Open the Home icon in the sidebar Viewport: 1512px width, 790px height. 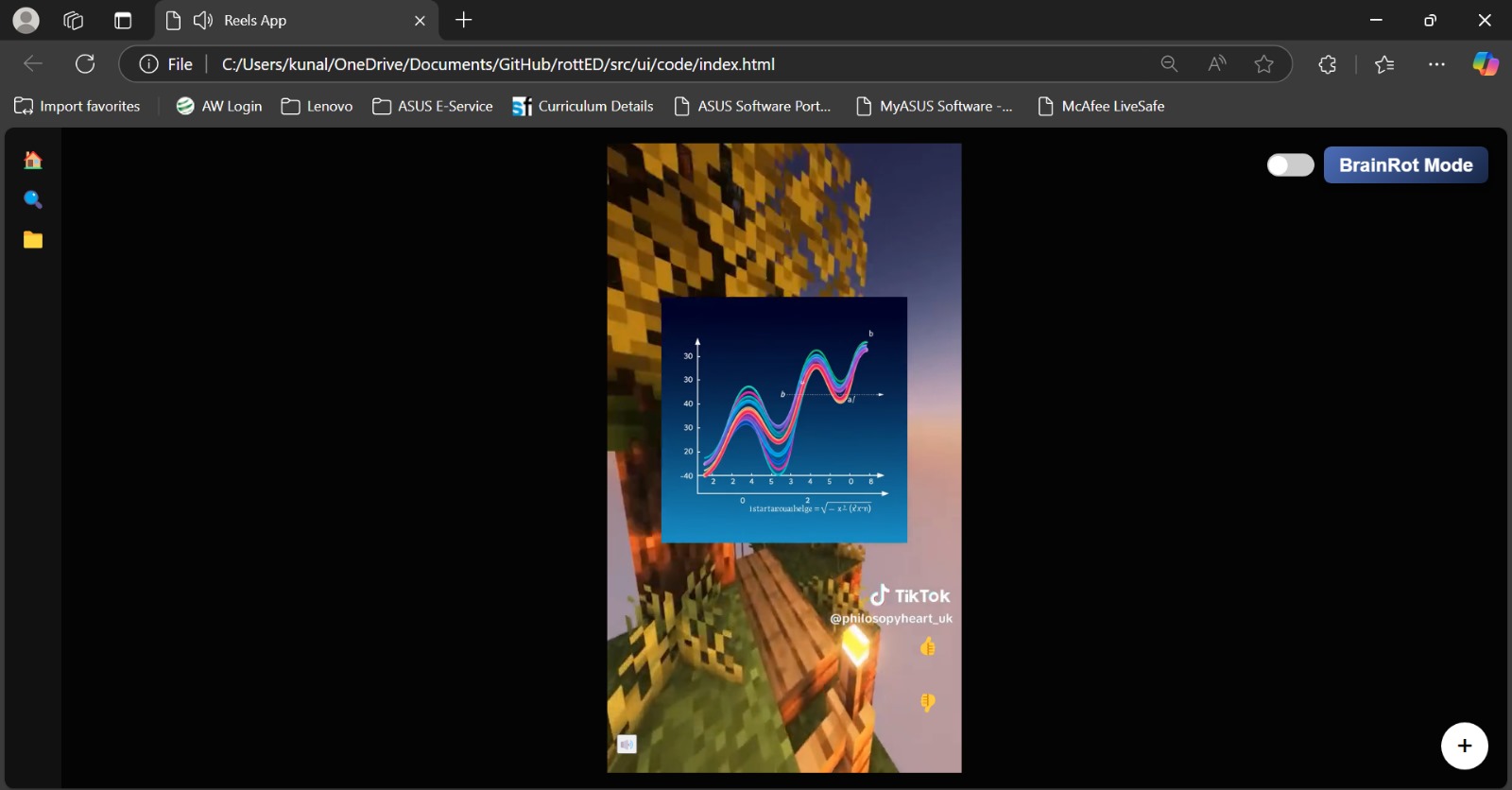(x=33, y=160)
